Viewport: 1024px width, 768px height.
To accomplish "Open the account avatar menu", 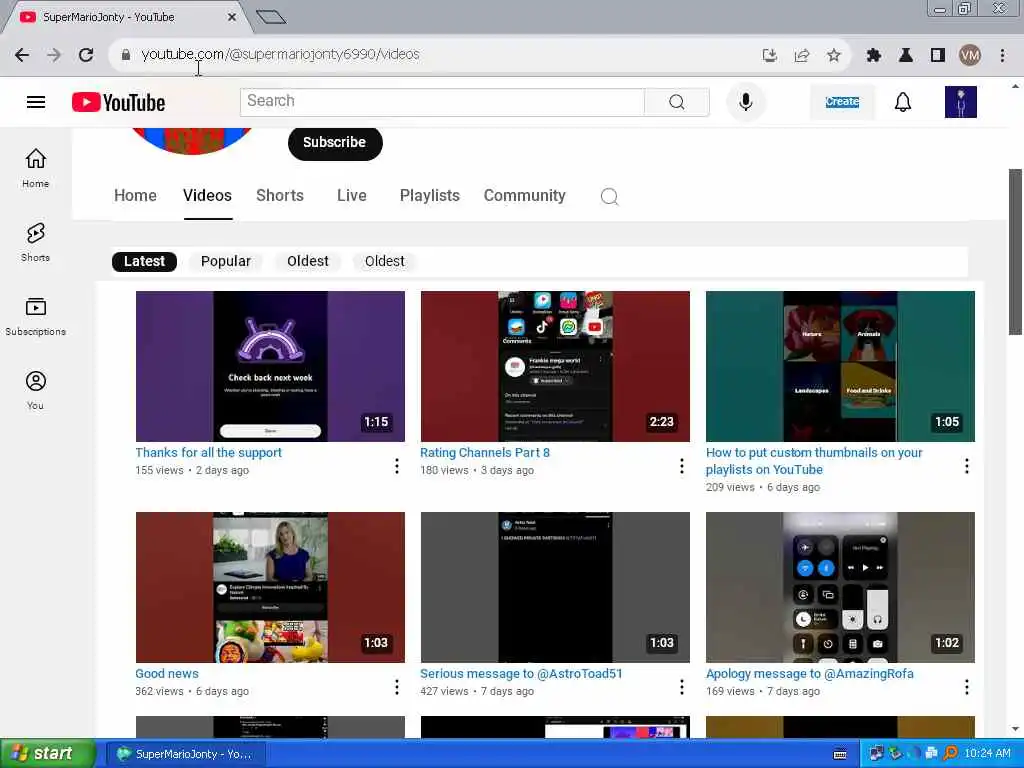I will click(x=960, y=102).
